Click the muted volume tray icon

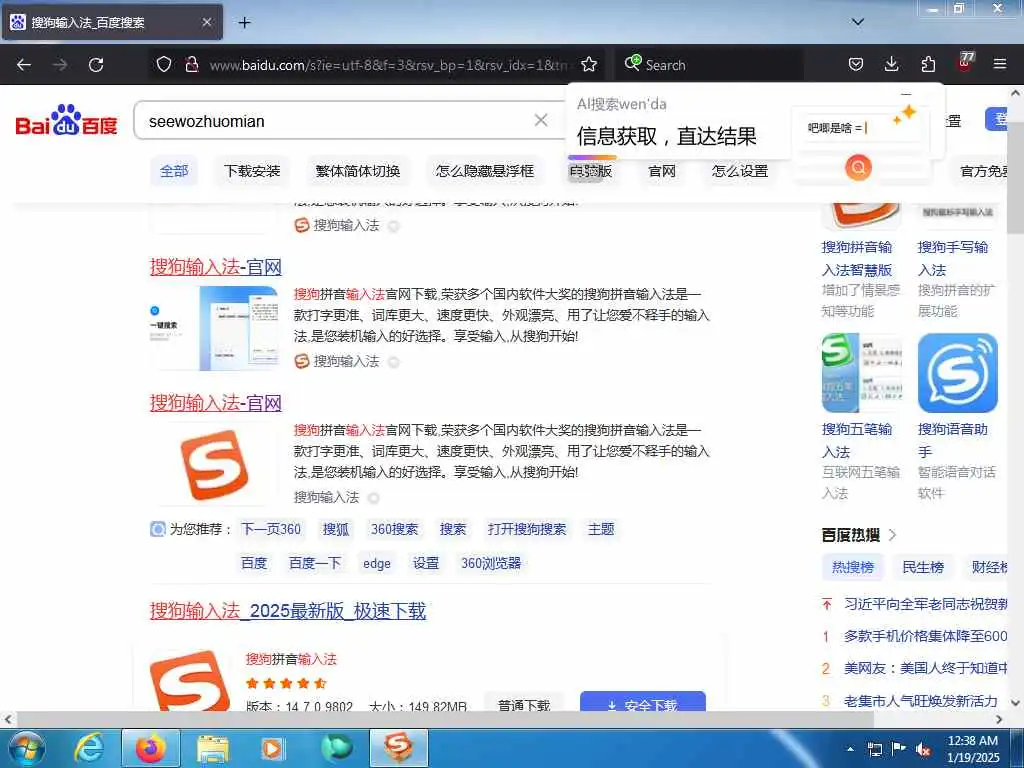(x=923, y=750)
